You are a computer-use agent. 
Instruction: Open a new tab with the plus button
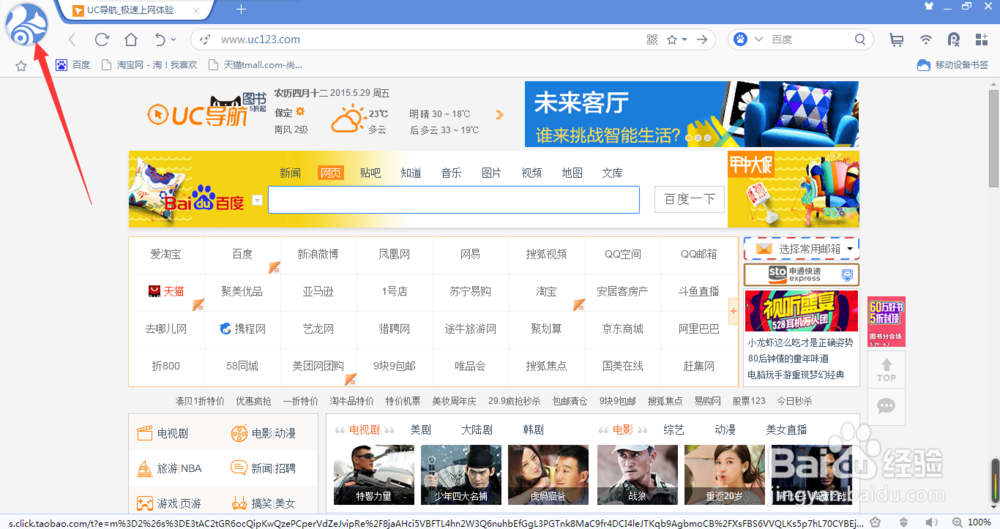tap(240, 10)
